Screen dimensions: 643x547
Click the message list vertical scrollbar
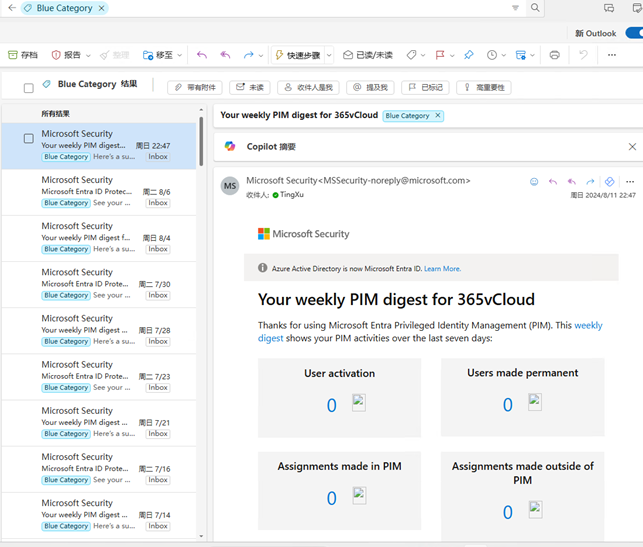[201, 141]
